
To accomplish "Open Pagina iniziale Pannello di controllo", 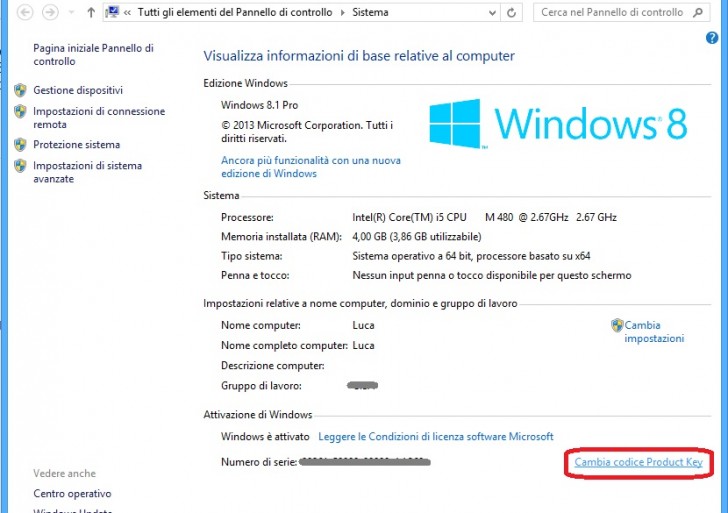I will [93, 55].
